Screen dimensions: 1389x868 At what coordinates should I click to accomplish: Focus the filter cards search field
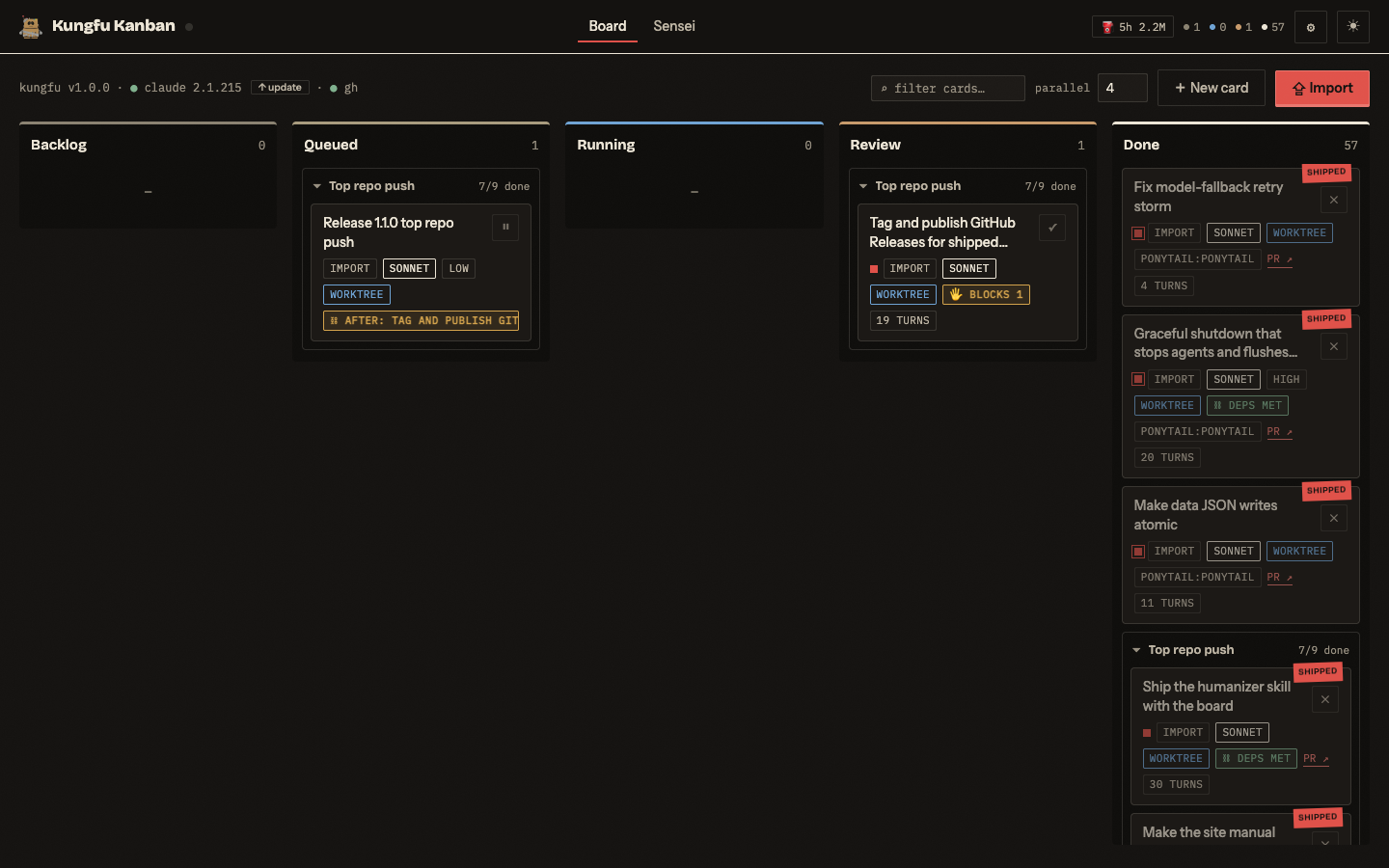pos(947,88)
